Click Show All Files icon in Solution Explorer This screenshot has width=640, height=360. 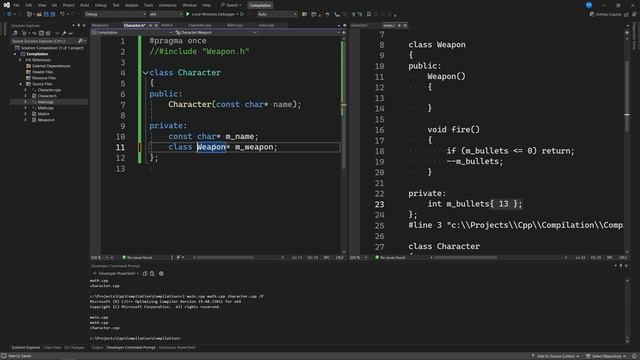(48, 33)
